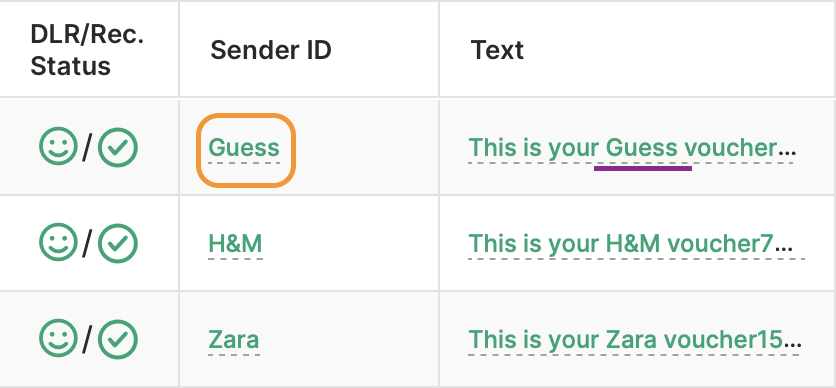This screenshot has width=836, height=388.
Task: Click the ellipsis ending the Zara voucher text
Action: (794, 346)
